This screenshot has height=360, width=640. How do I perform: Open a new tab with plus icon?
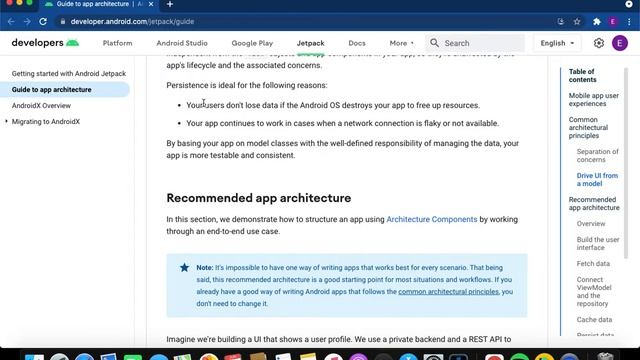tap(170, 4)
